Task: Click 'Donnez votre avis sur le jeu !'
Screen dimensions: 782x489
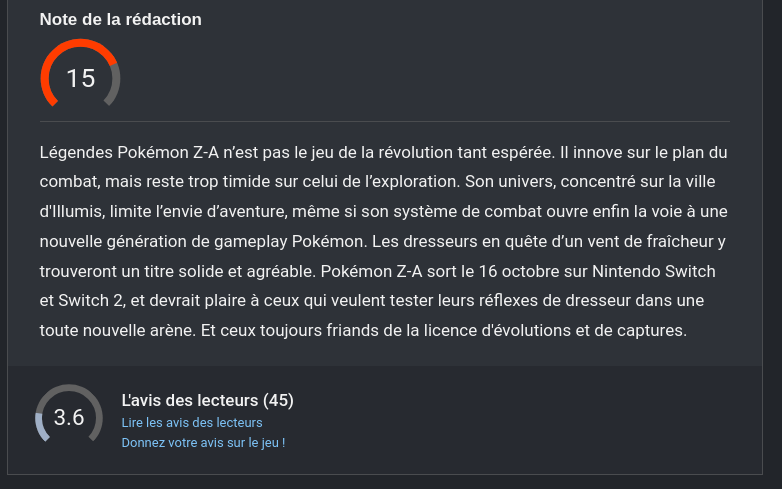Action: click(203, 442)
